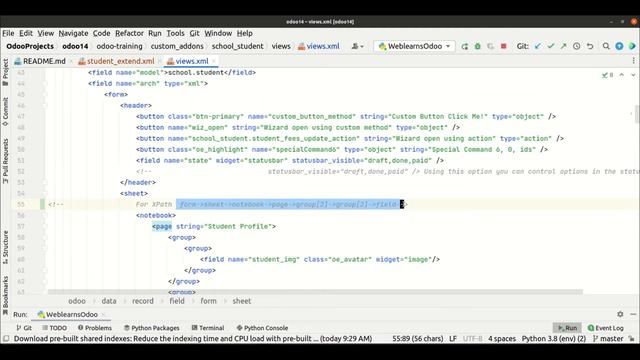Screen dimensions: 640x360
Task: Click the tool windows quick access icon
Action: (x=6, y=338)
